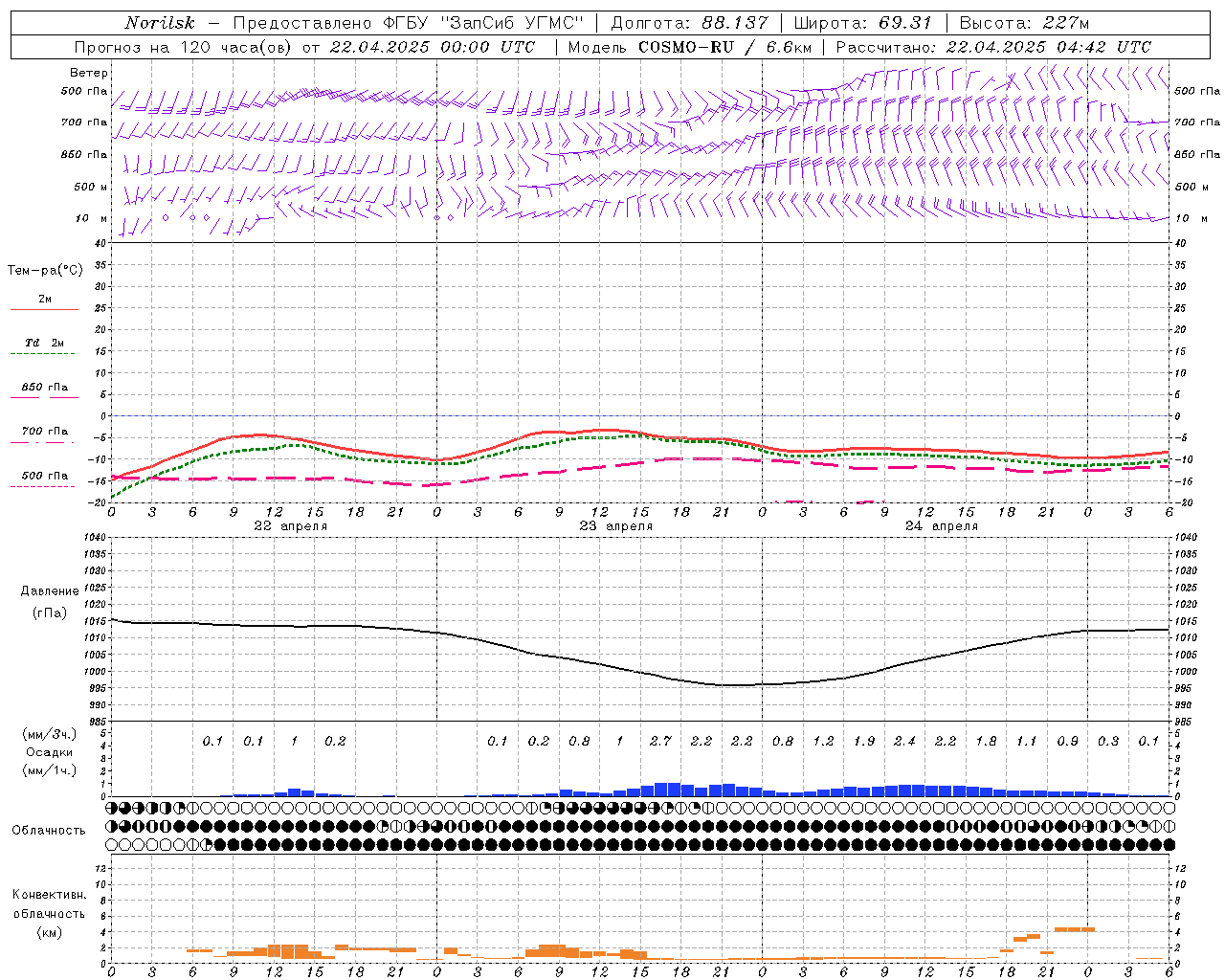This screenshot has width=1225, height=980.
Task: Click the 'Долгота: 88.137' header field
Action: 689,23
